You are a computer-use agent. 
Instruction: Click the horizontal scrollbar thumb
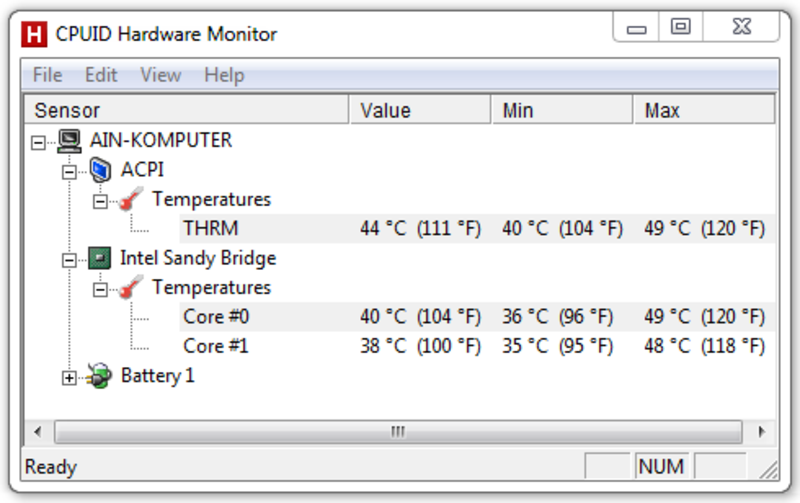pyautogui.click(x=398, y=432)
